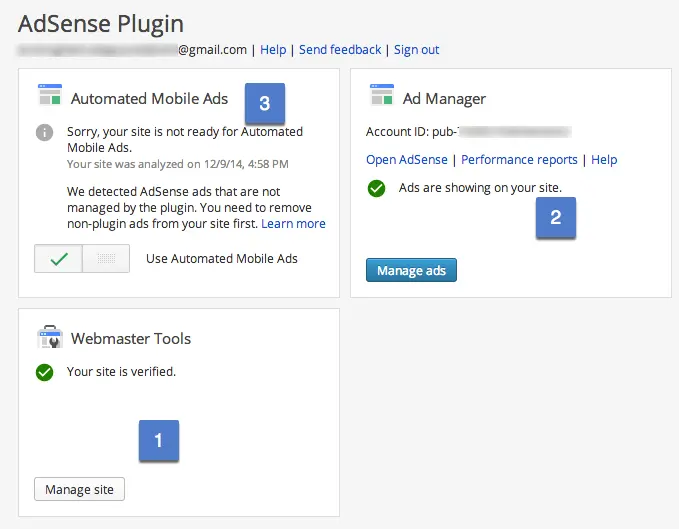This screenshot has height=529, width=679.
Task: Open Help link in the Ad Manager card
Action: coord(604,160)
